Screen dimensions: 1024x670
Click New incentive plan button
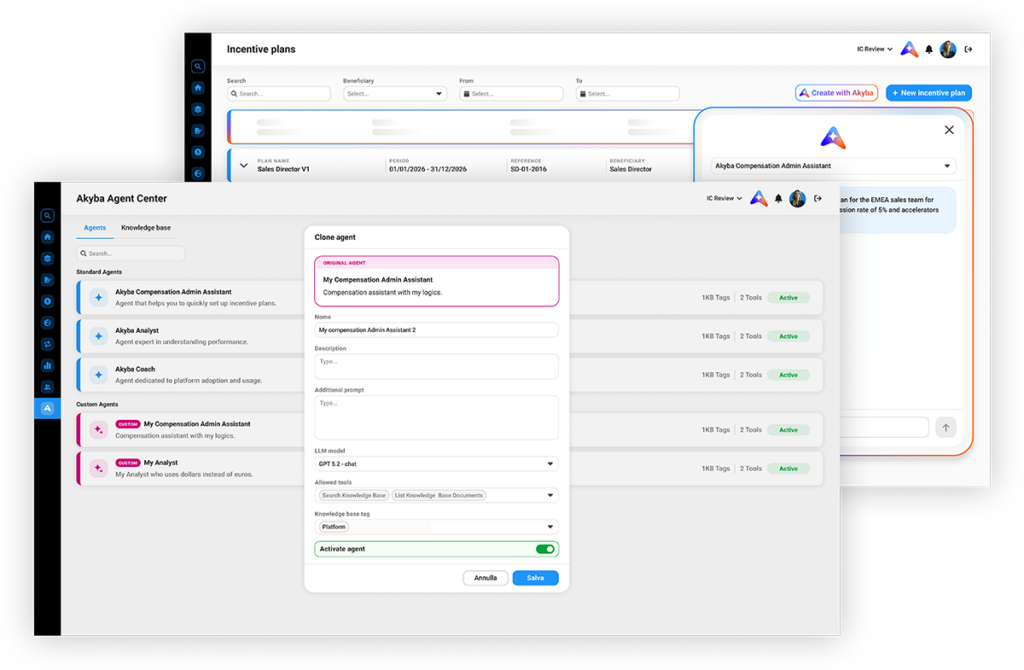(x=929, y=93)
